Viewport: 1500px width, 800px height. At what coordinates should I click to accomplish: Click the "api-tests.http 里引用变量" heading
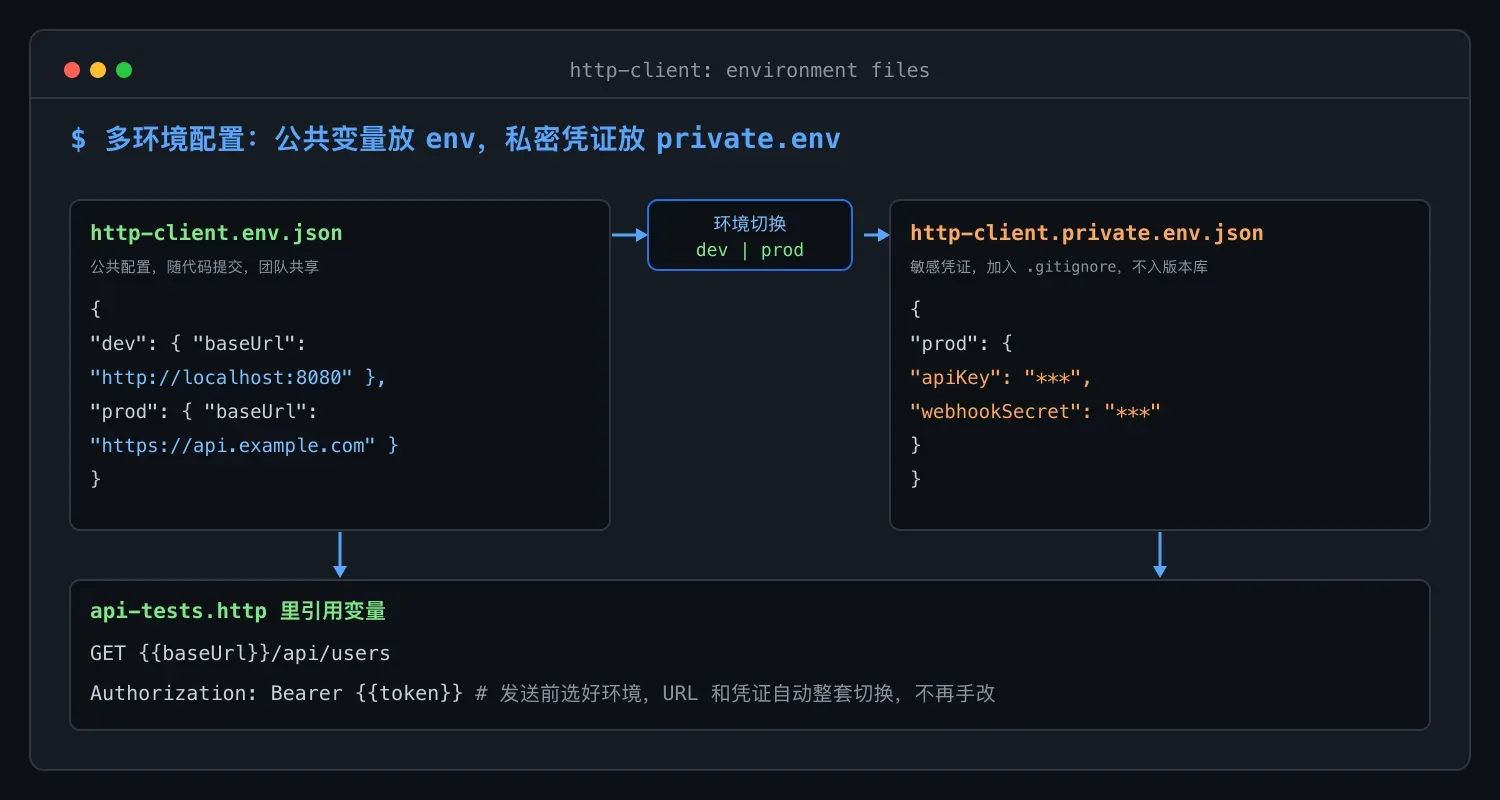click(x=238, y=611)
